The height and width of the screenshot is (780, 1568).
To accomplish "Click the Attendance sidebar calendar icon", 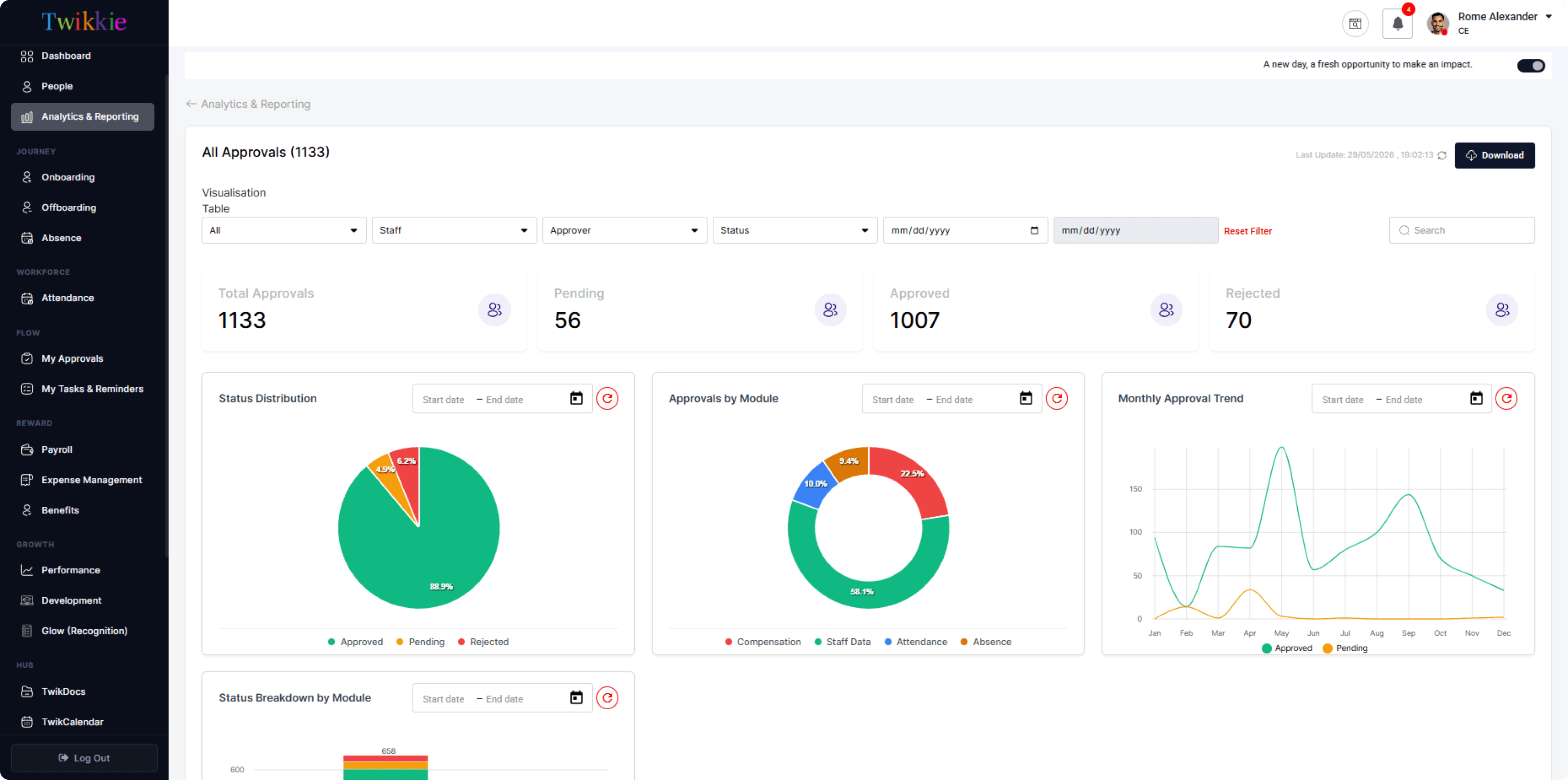I will [x=27, y=298].
